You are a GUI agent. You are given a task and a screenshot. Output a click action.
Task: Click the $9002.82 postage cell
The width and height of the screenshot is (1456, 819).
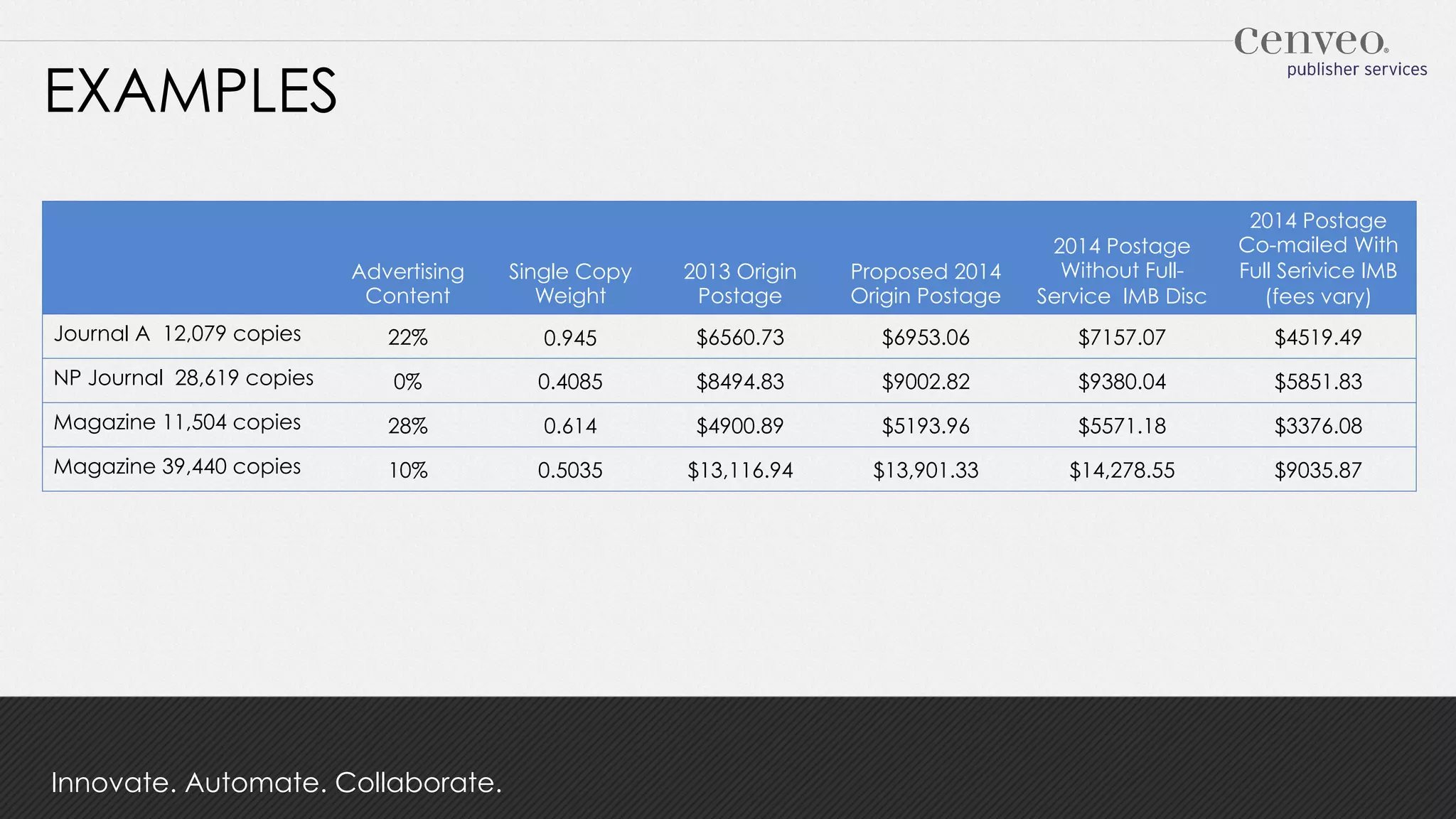coord(925,382)
